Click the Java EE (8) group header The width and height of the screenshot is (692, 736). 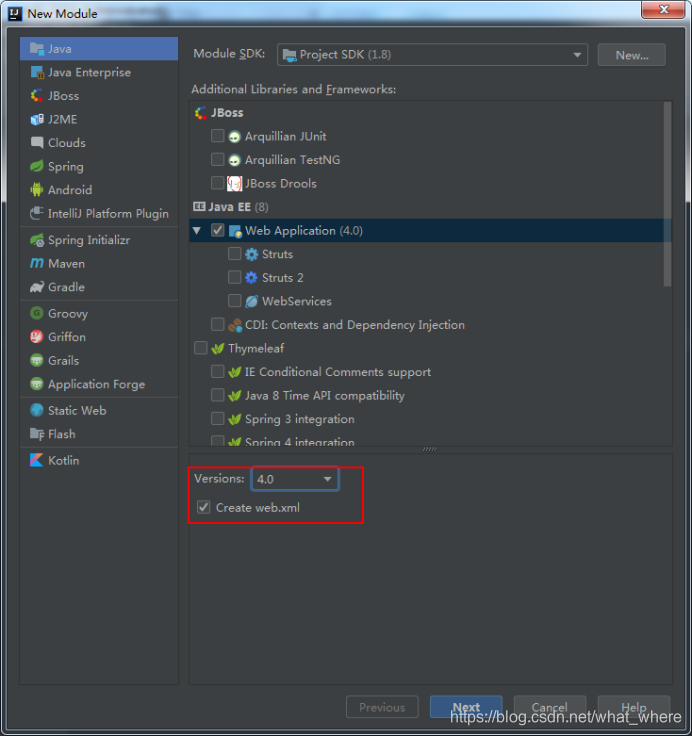click(231, 207)
